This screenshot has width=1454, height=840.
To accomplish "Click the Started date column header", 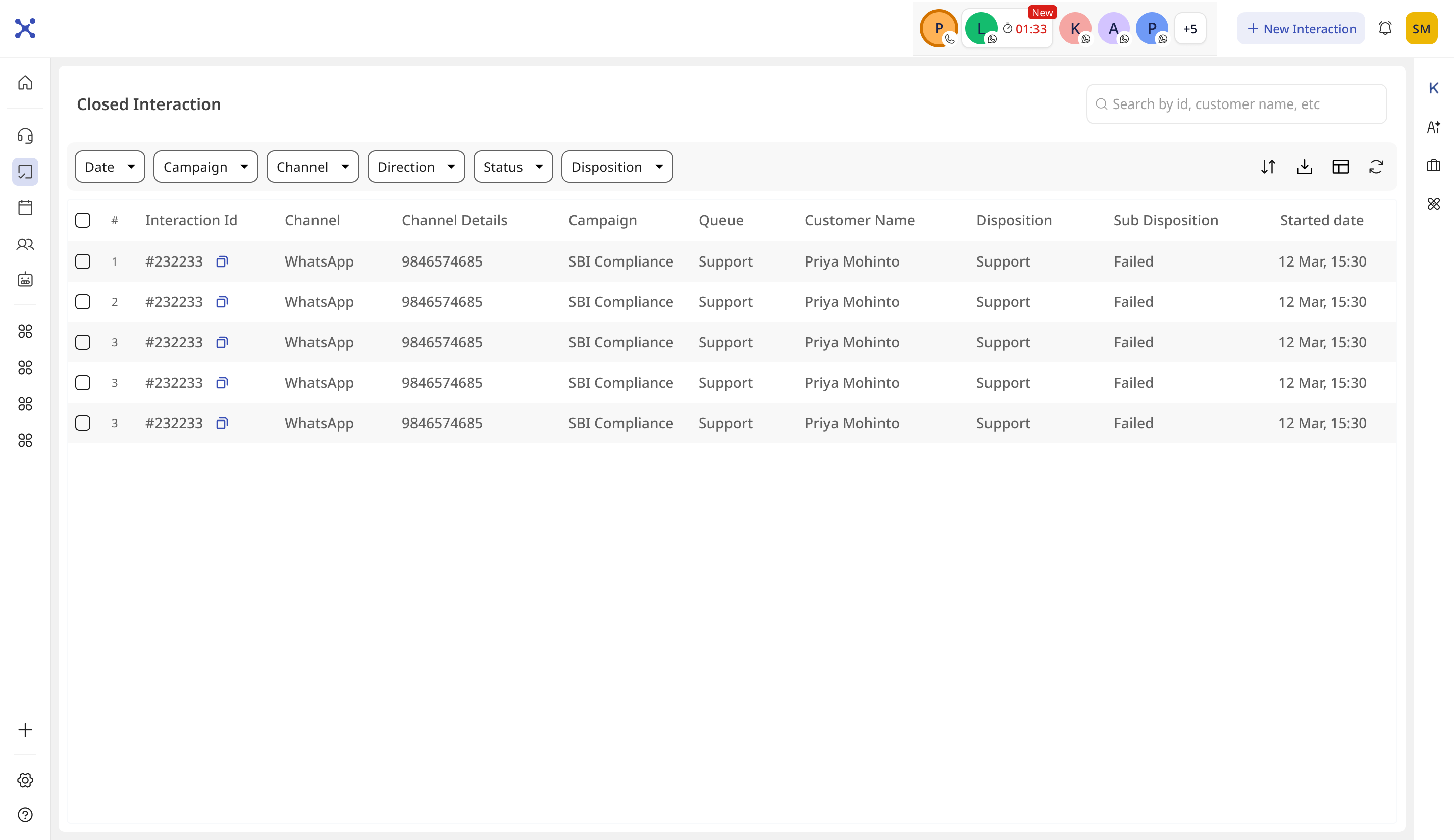I will [1321, 220].
